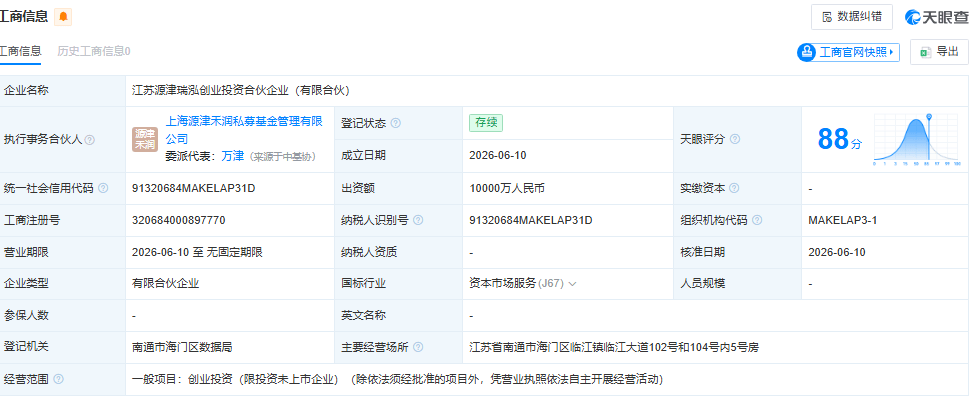Click help icon beside 天眼评分
This screenshot has width=979, height=408.
[735, 139]
